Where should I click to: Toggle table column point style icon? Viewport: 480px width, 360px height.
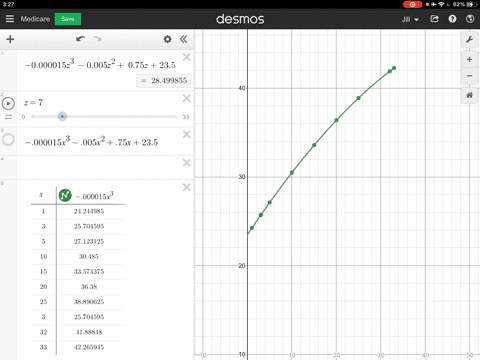coord(65,195)
